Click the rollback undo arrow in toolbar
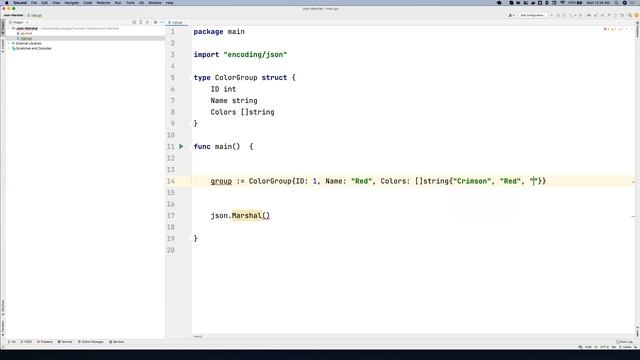Image resolution: width=640 pixels, height=360 pixels. point(622,15)
